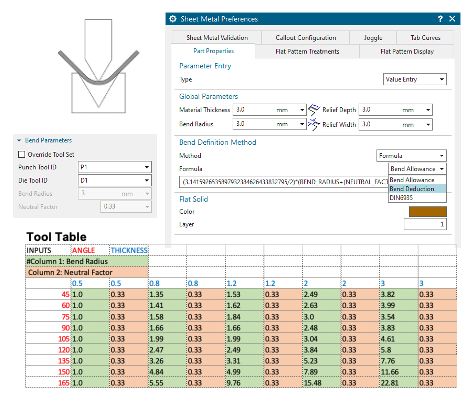Click the Relief Width icon
This screenshot has height=398, width=466.
click(x=314, y=124)
